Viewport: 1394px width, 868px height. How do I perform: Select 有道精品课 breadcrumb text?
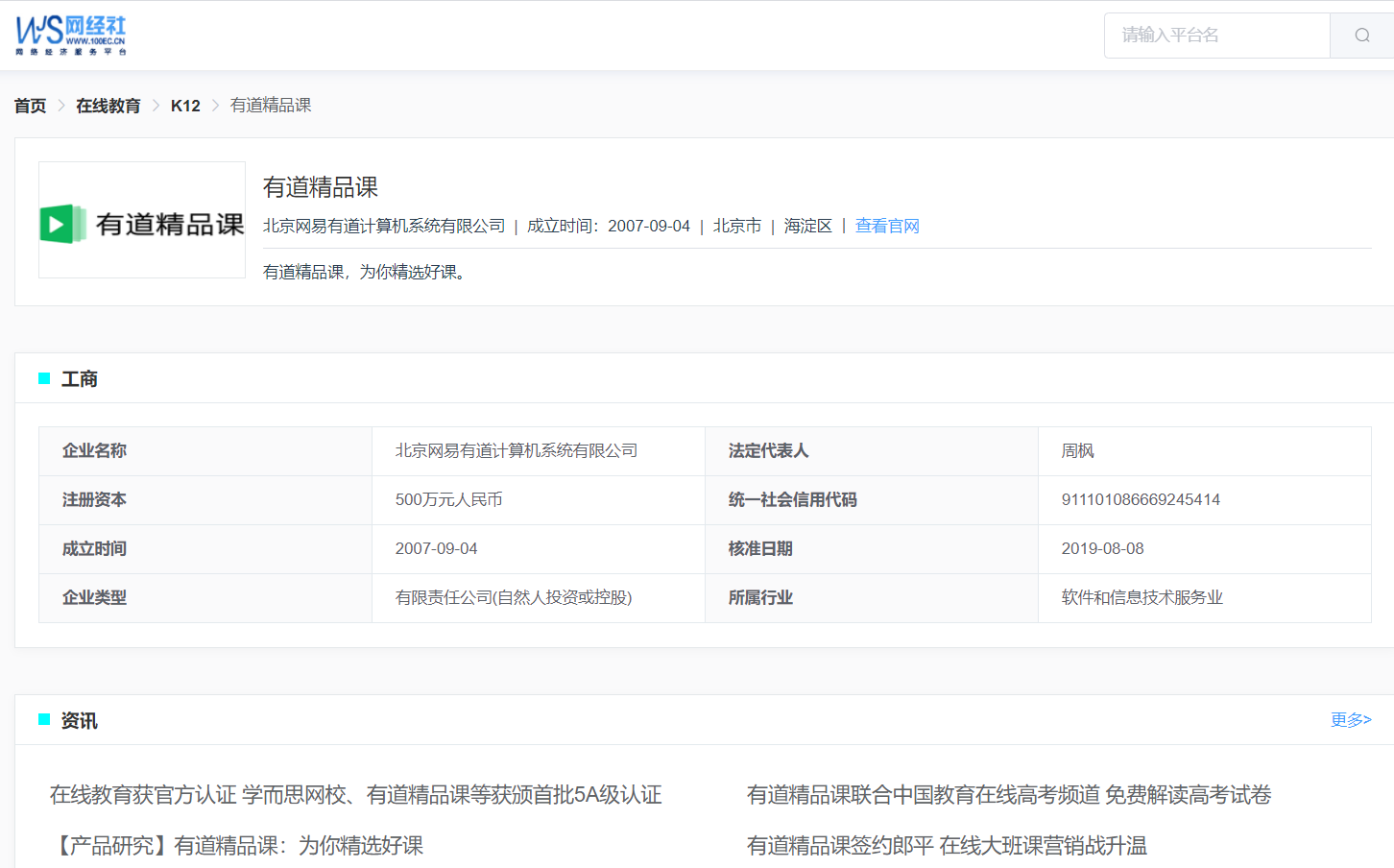pos(271,106)
